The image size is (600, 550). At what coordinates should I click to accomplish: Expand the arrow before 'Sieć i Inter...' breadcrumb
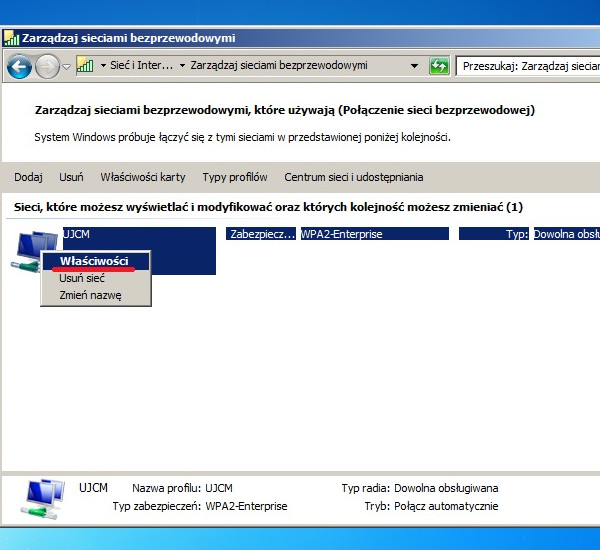[103, 66]
